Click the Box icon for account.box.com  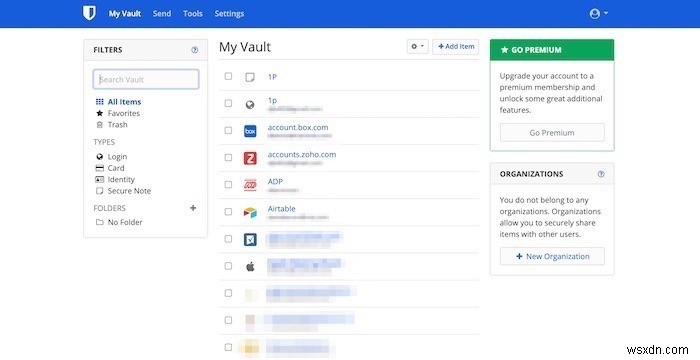pos(250,131)
